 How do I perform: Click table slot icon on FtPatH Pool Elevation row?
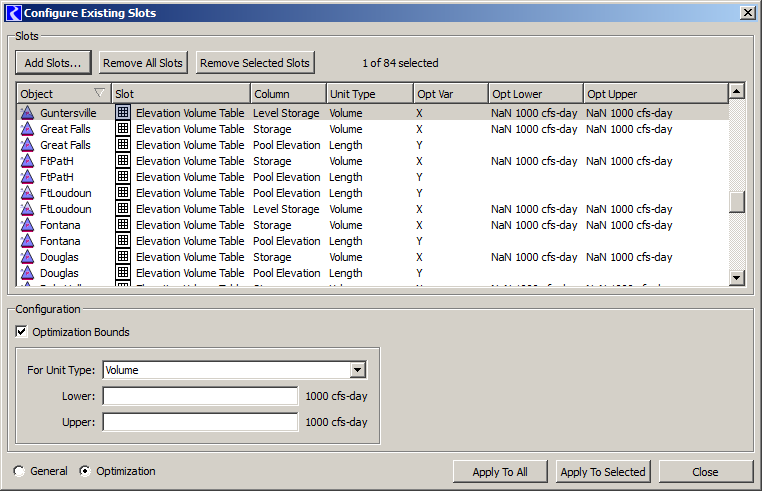(x=123, y=176)
